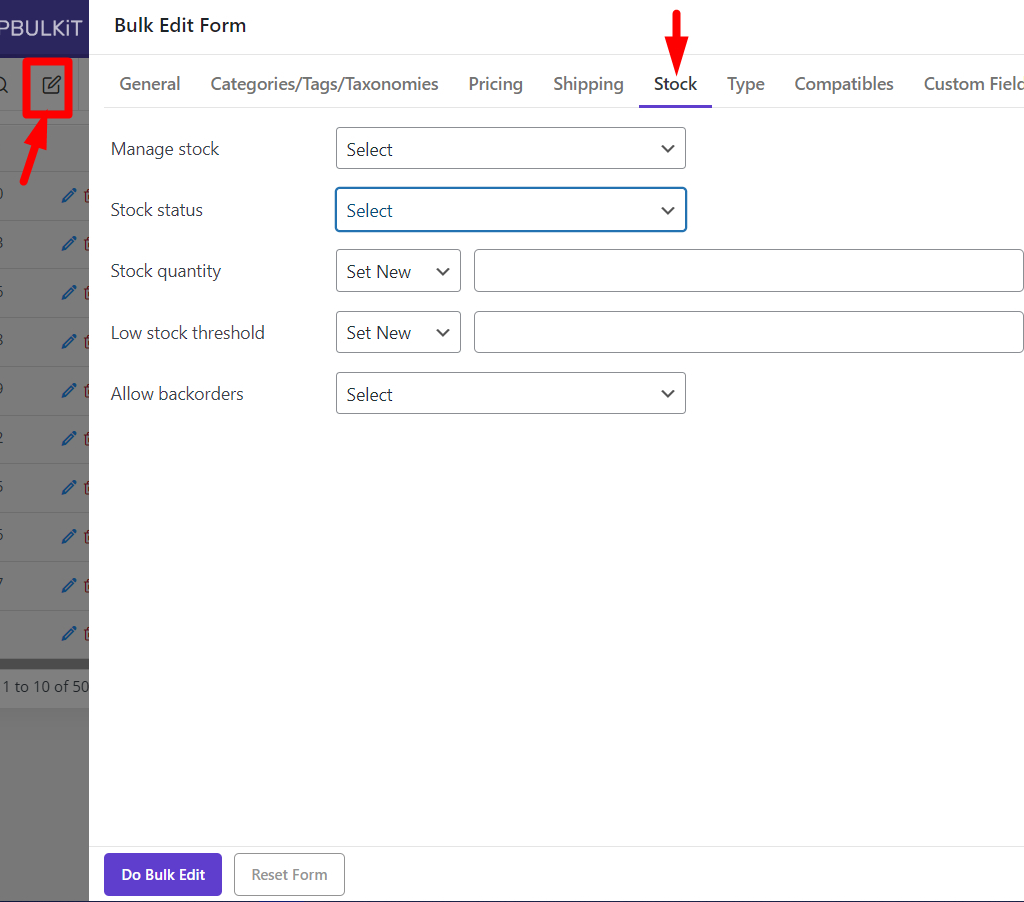
Task: Open the Stock quantity Set New operator dropdown
Action: click(398, 271)
